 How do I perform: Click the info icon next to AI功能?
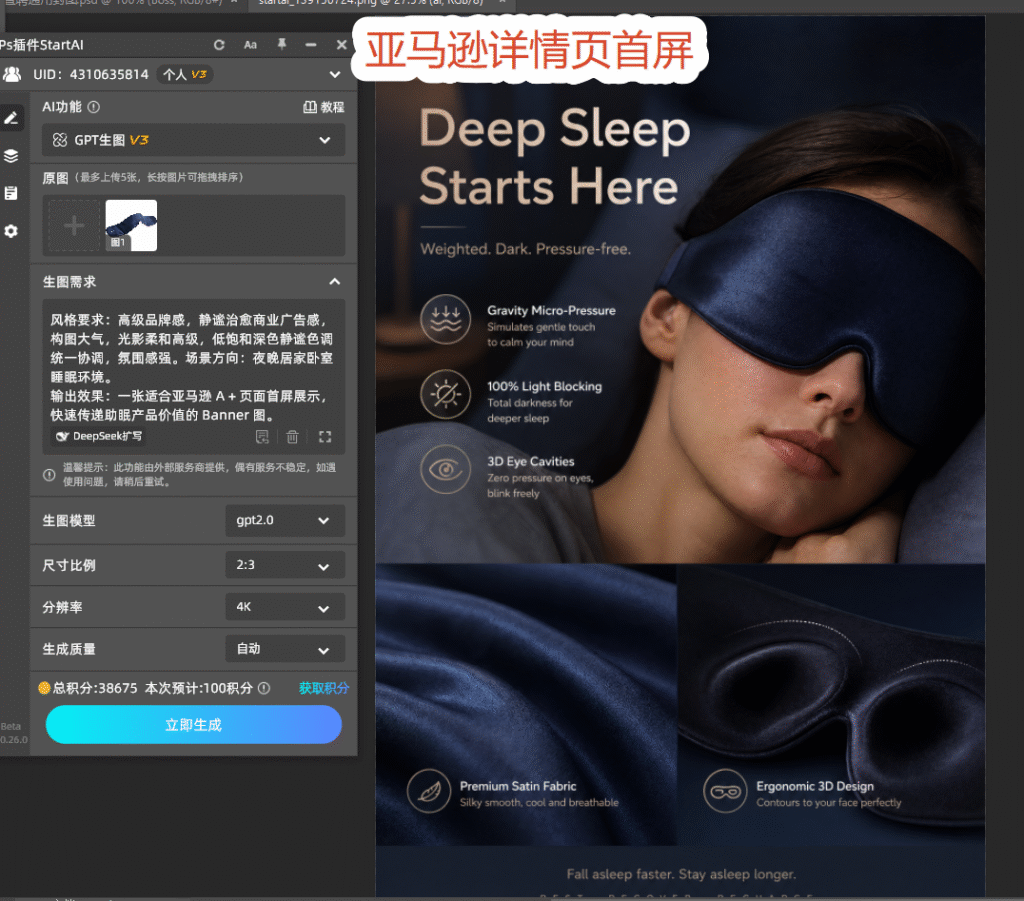click(94, 107)
